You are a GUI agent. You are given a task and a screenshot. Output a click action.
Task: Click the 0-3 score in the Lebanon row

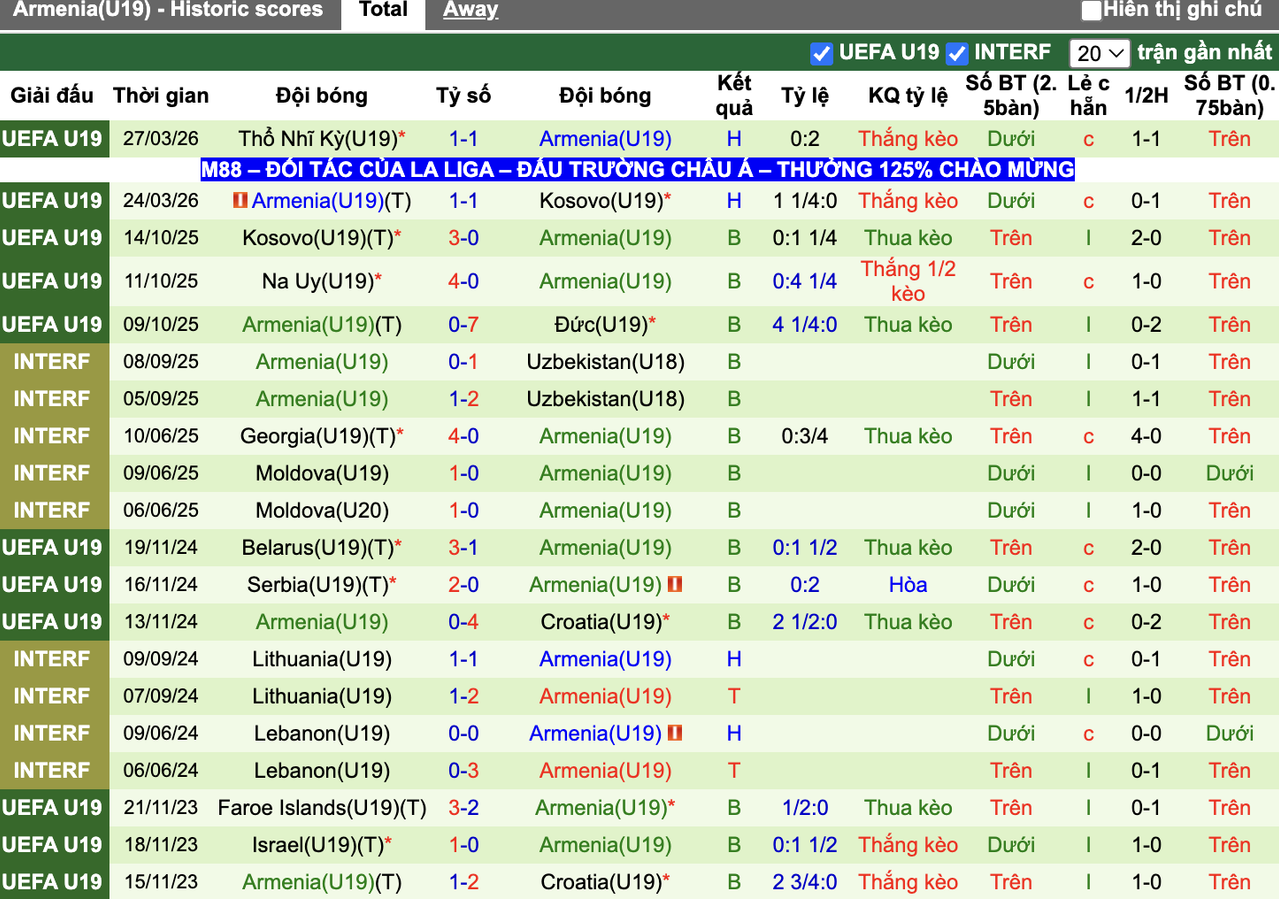pyautogui.click(x=463, y=771)
